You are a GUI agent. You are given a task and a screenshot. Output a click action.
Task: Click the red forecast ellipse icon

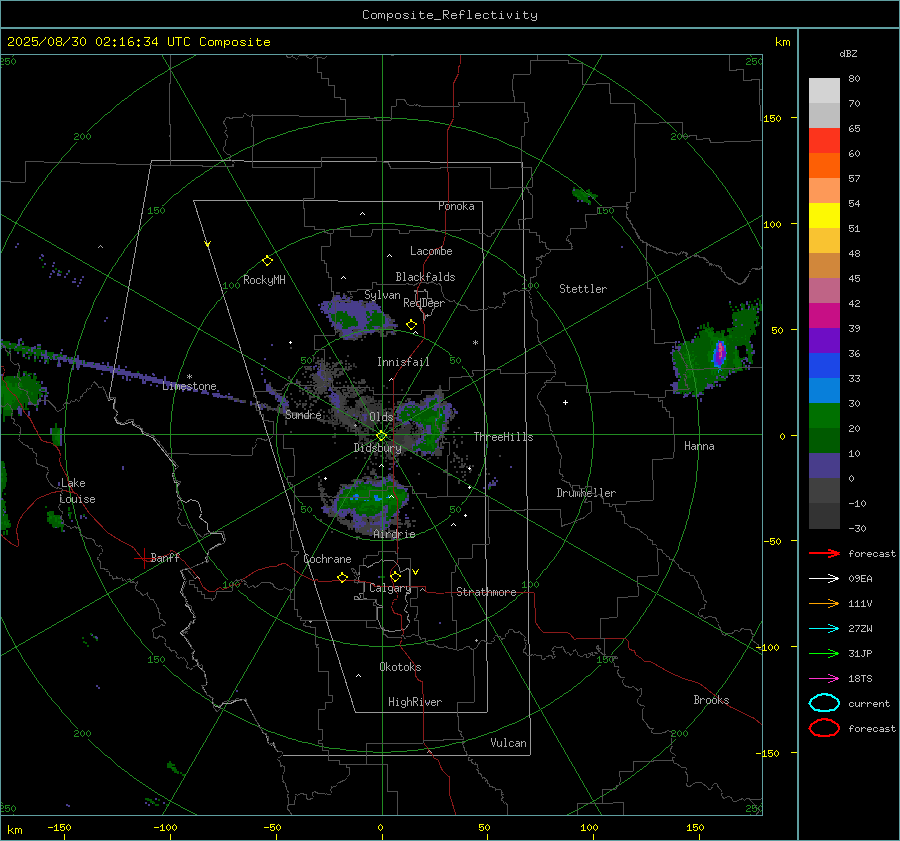coord(824,728)
